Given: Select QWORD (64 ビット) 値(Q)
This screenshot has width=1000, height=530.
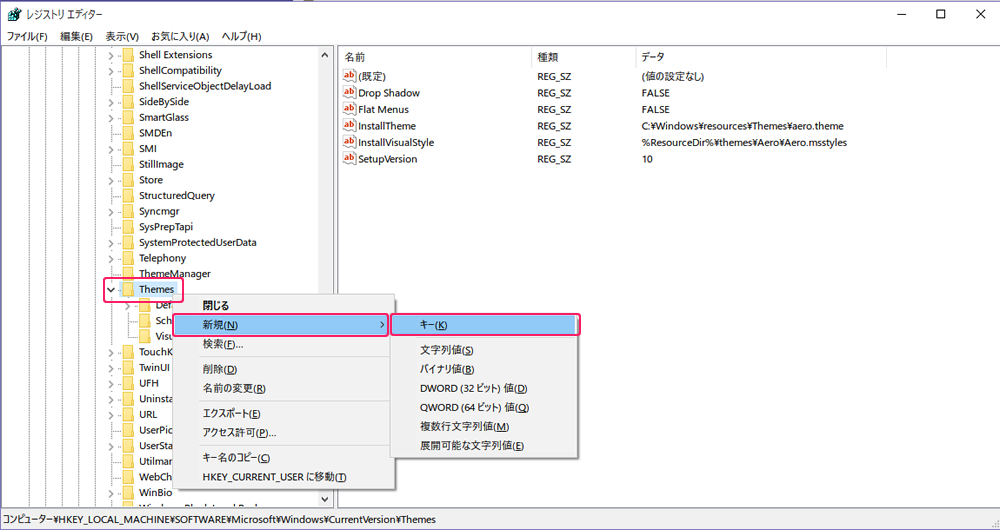Looking at the screenshot, I should [484, 408].
